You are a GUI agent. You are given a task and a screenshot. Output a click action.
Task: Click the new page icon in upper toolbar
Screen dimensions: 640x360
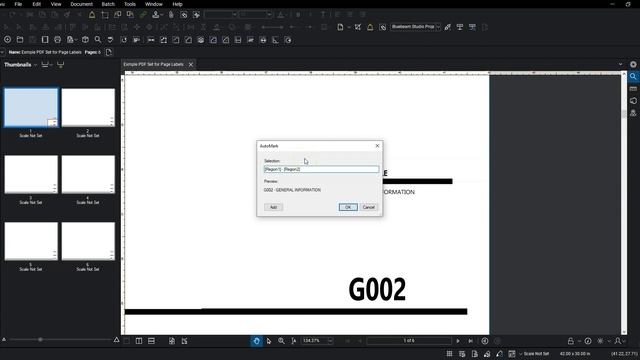click(x=340, y=27)
